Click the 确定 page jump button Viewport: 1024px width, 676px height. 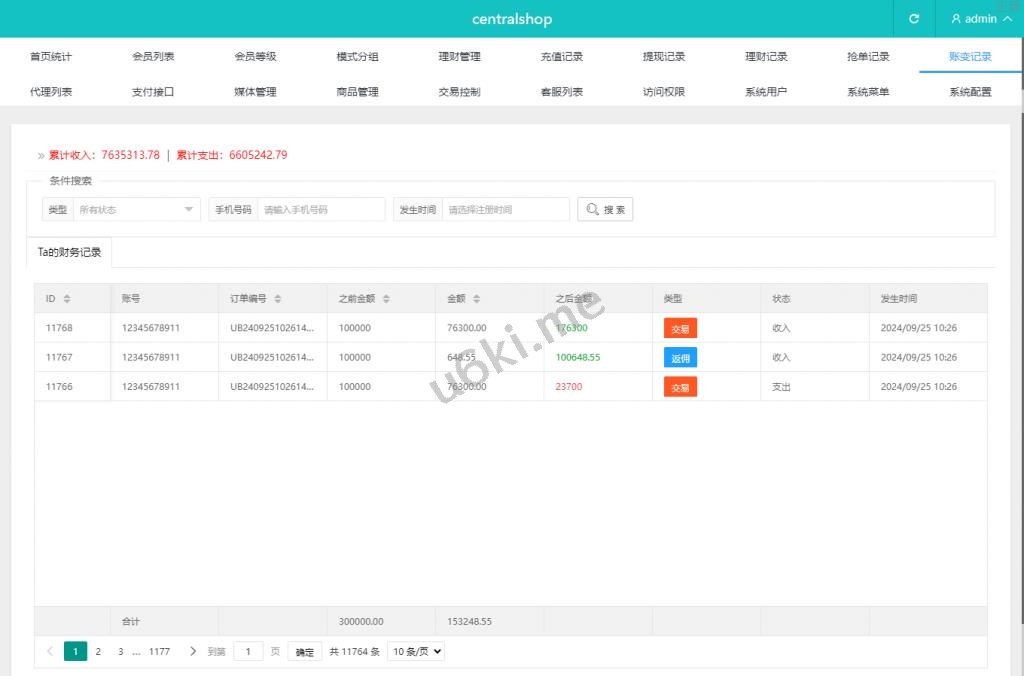(305, 652)
